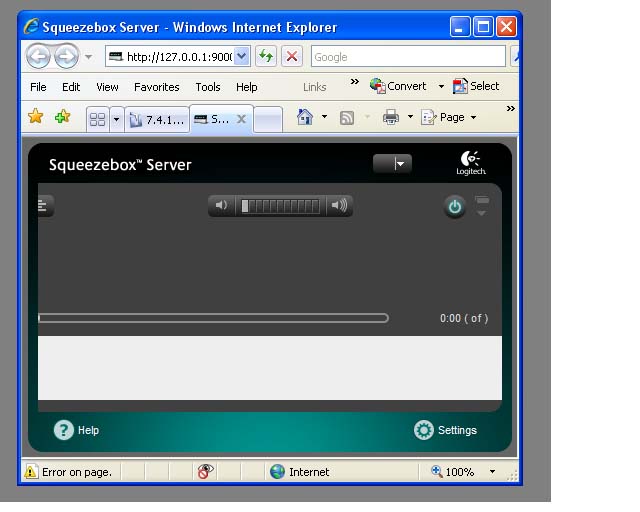Open the Edit menu

pos(71,87)
